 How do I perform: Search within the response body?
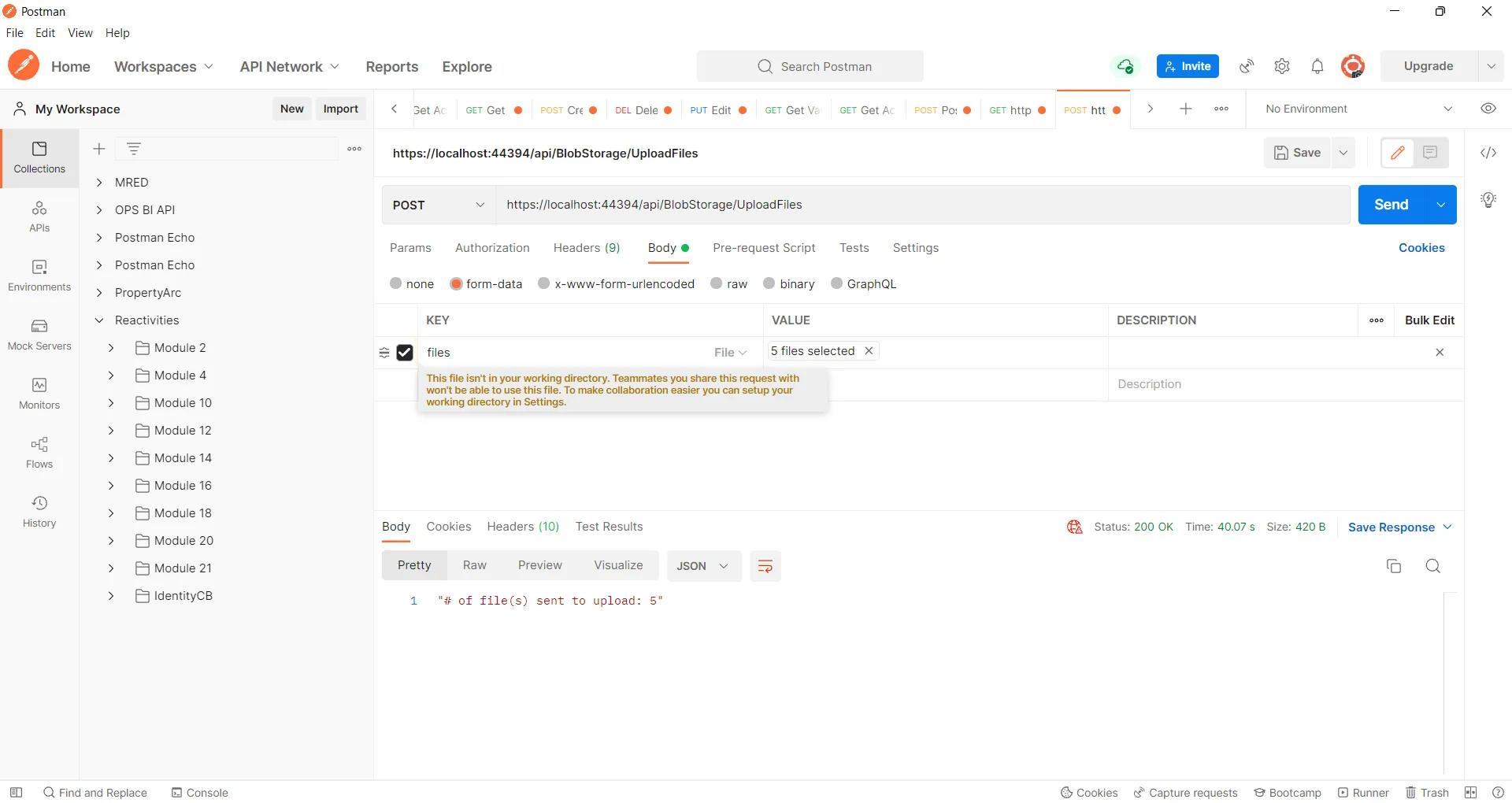pos(1433,566)
